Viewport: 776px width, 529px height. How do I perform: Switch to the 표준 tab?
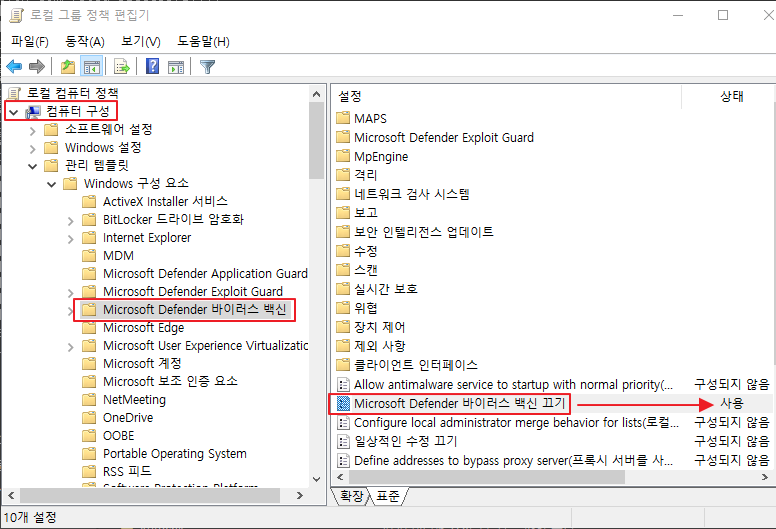(388, 496)
